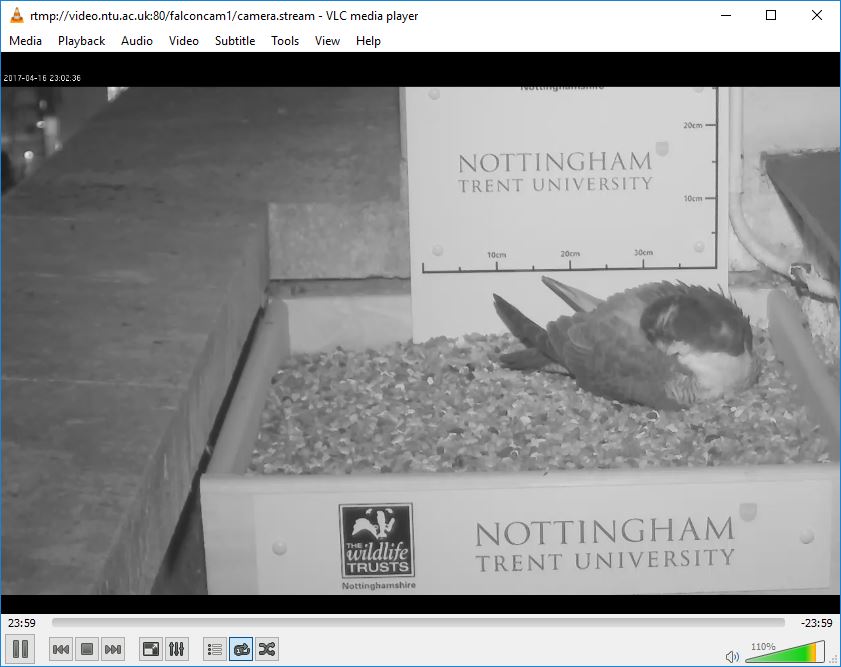Click the VLC cone icon in title bar
The image size is (841, 667).
click(x=17, y=16)
